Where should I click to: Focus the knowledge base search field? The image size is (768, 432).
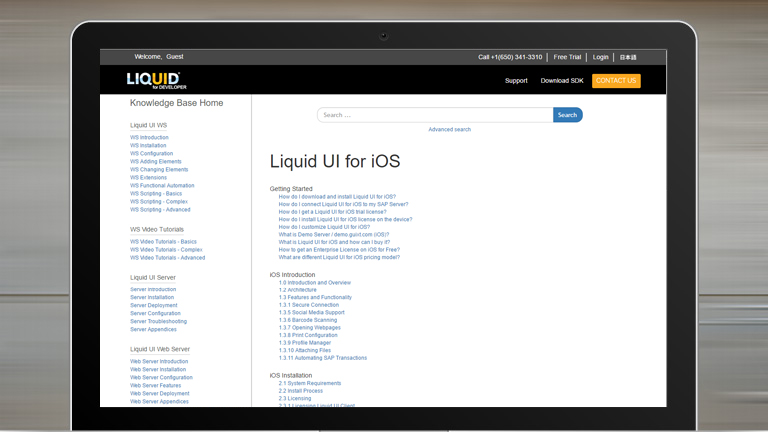(435, 115)
